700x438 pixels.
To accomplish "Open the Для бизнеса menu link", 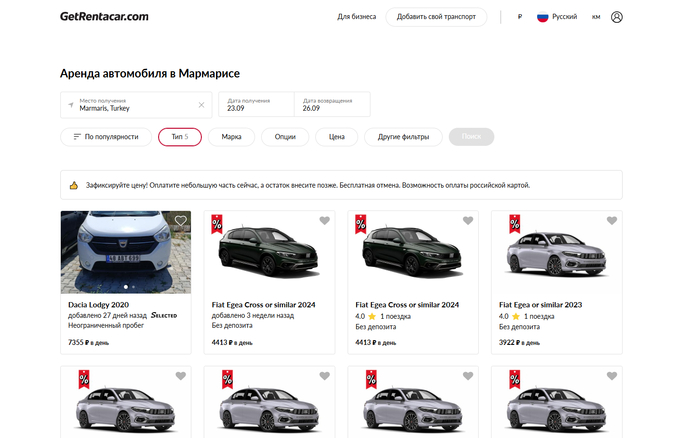I will pyautogui.click(x=357, y=17).
